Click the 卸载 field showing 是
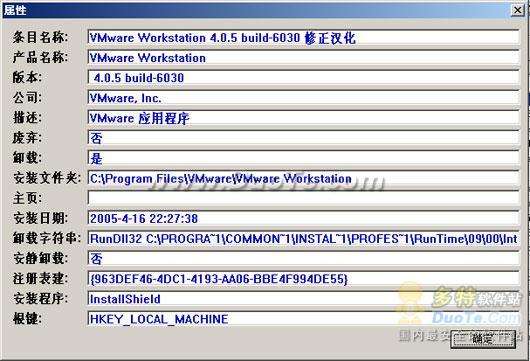530x361 pixels. 303,158
